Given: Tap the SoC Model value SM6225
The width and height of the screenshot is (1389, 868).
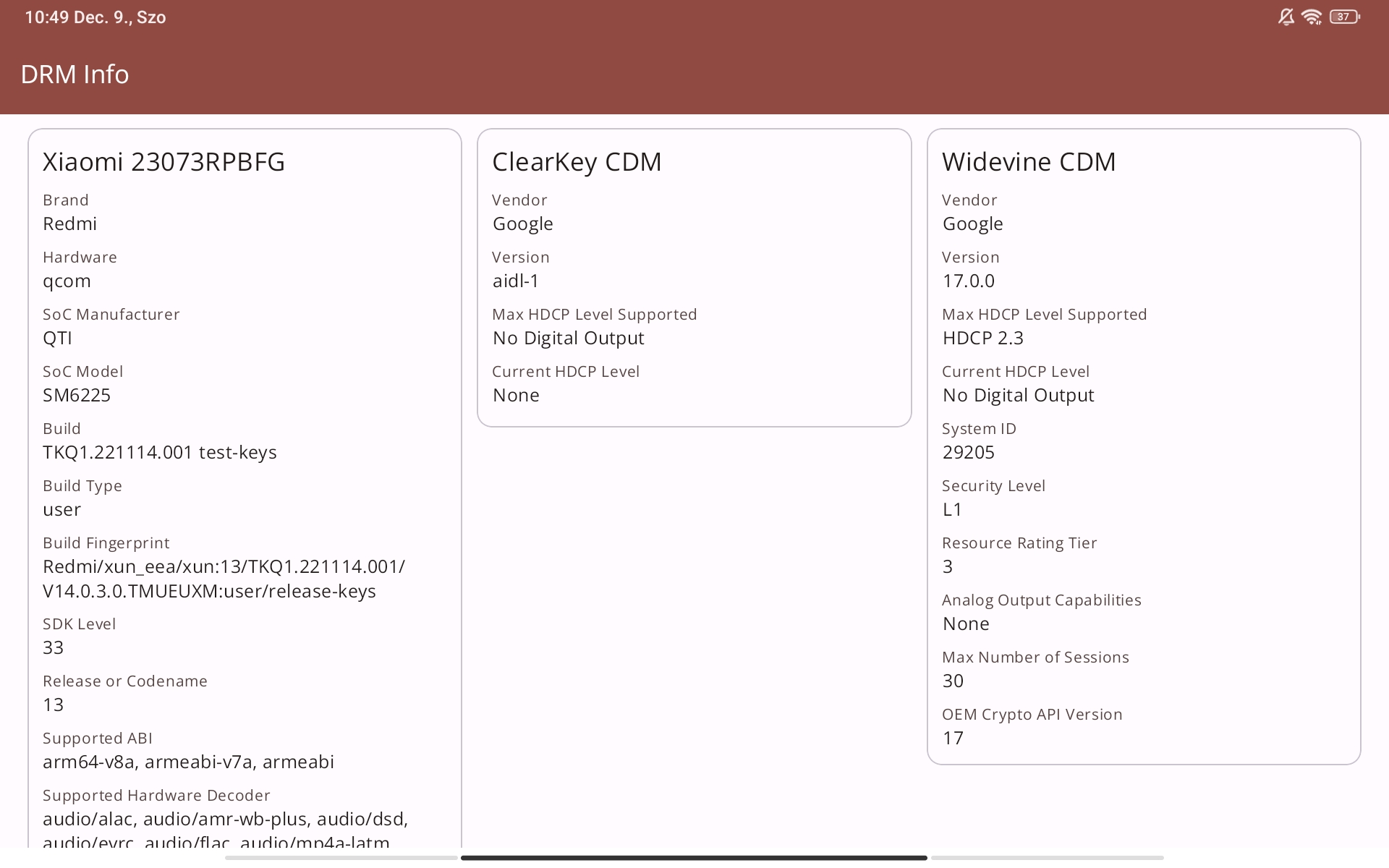Looking at the screenshot, I should point(77,395).
